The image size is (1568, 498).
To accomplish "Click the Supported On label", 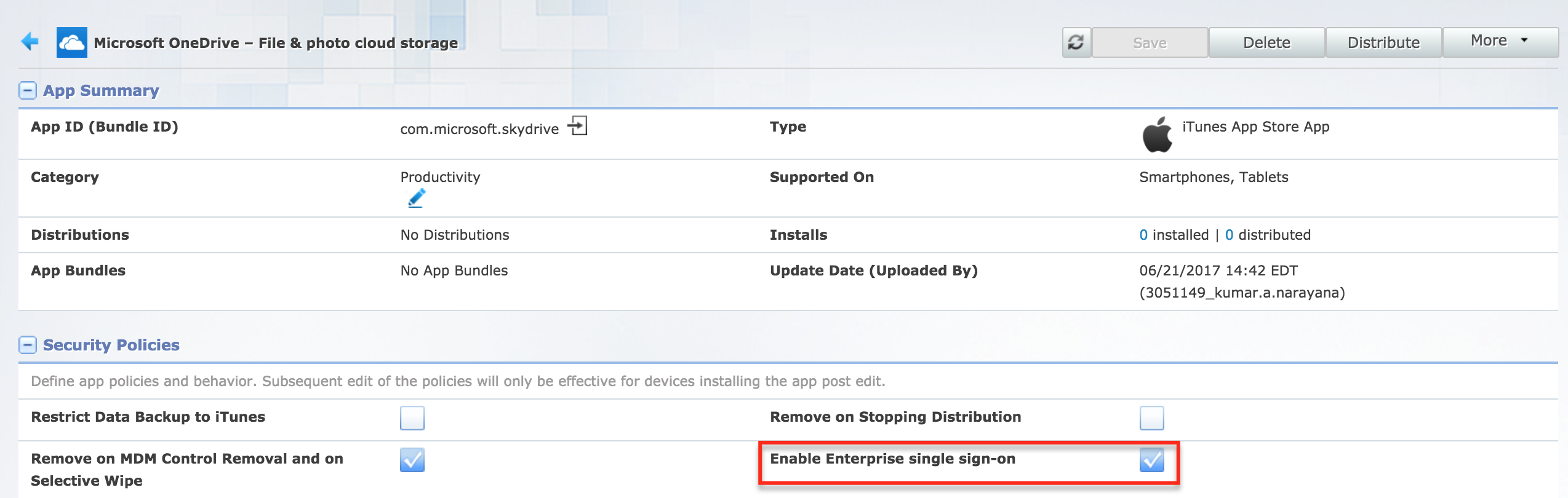I will pos(822,177).
